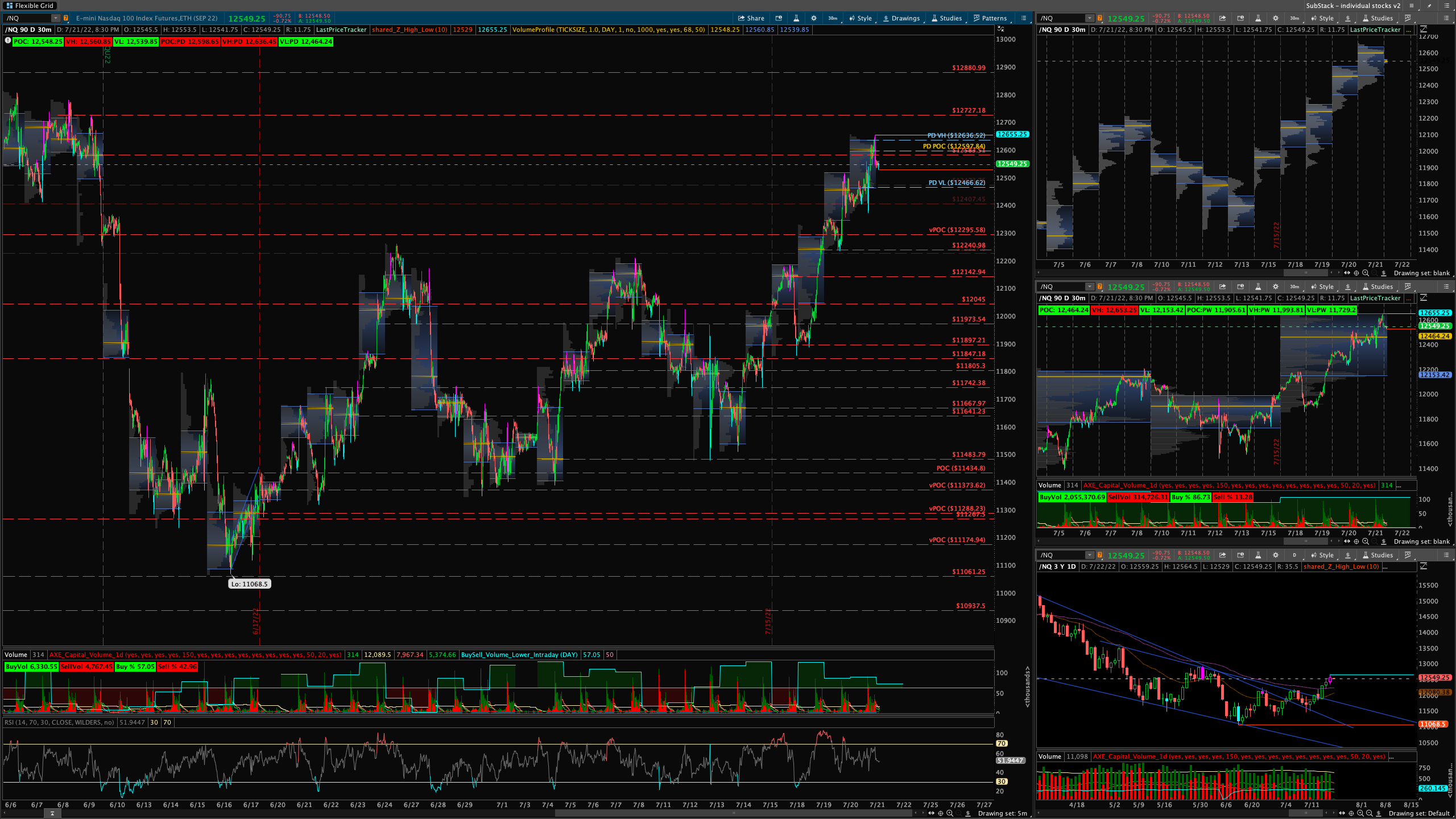Viewport: 1456px width, 819px height.
Task: Toggle the pin icon near SubStack title
Action: [1429, 6]
